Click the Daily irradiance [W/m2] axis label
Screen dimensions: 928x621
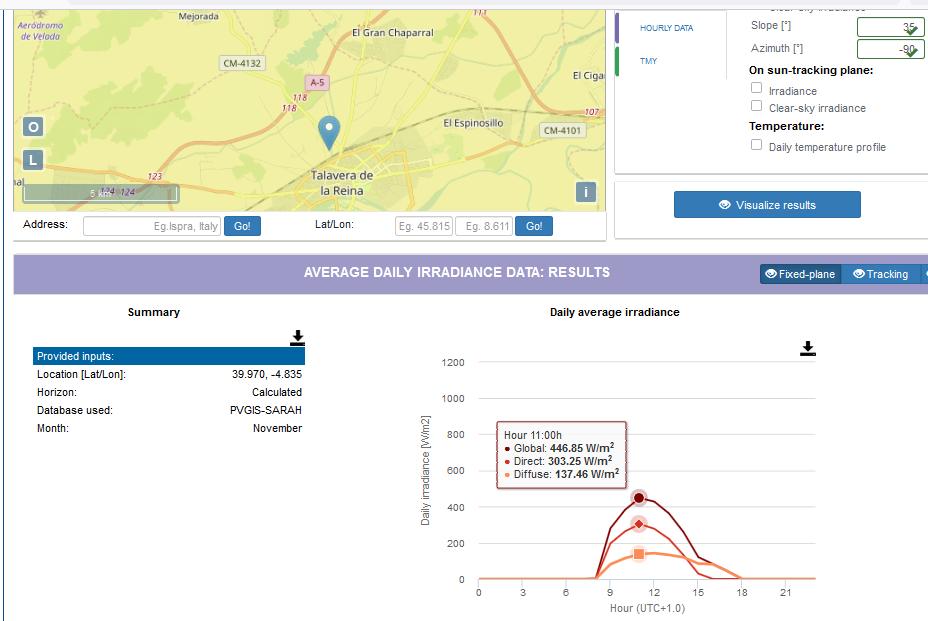426,471
